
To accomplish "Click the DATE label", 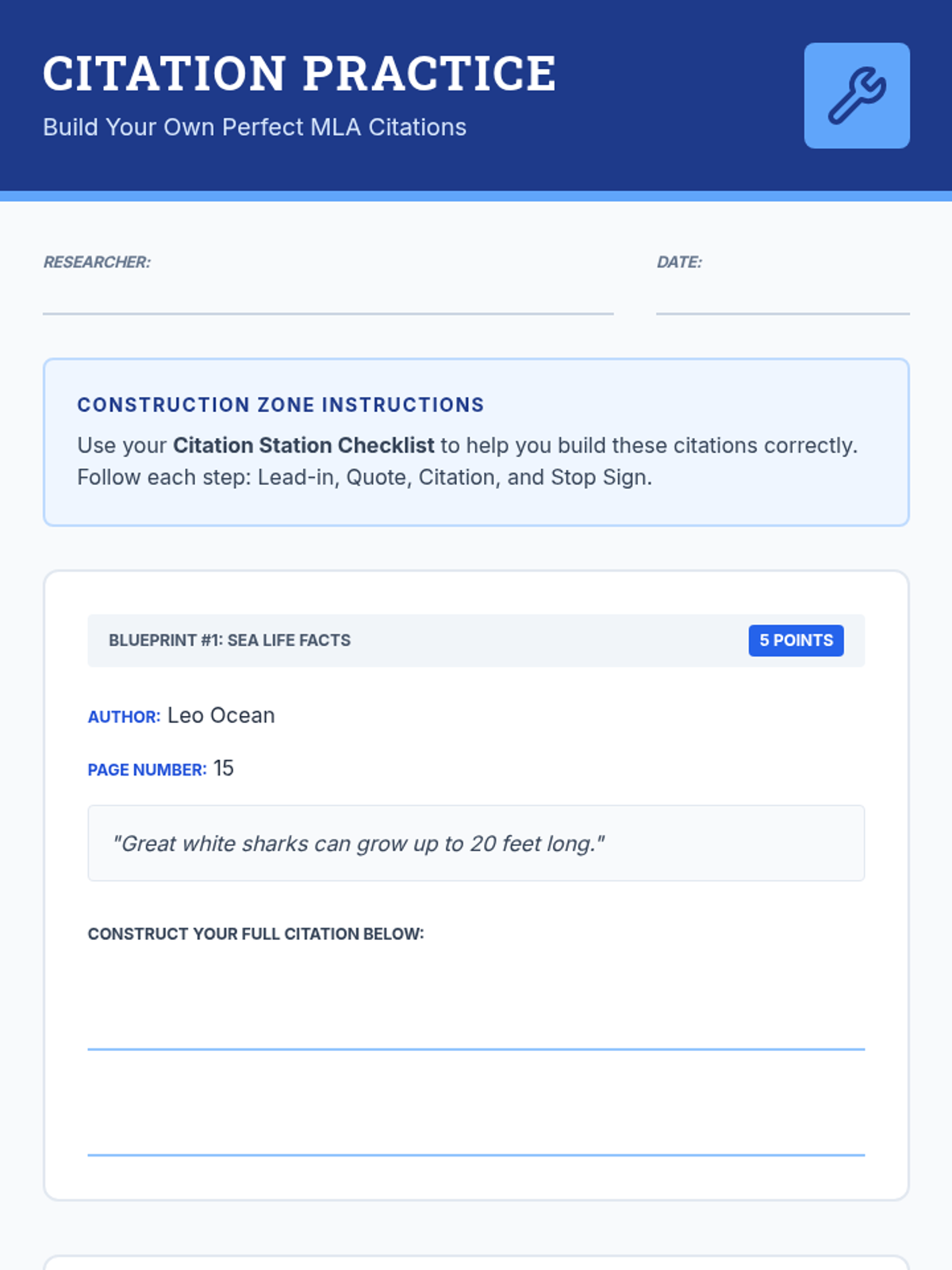I will pos(679,262).
